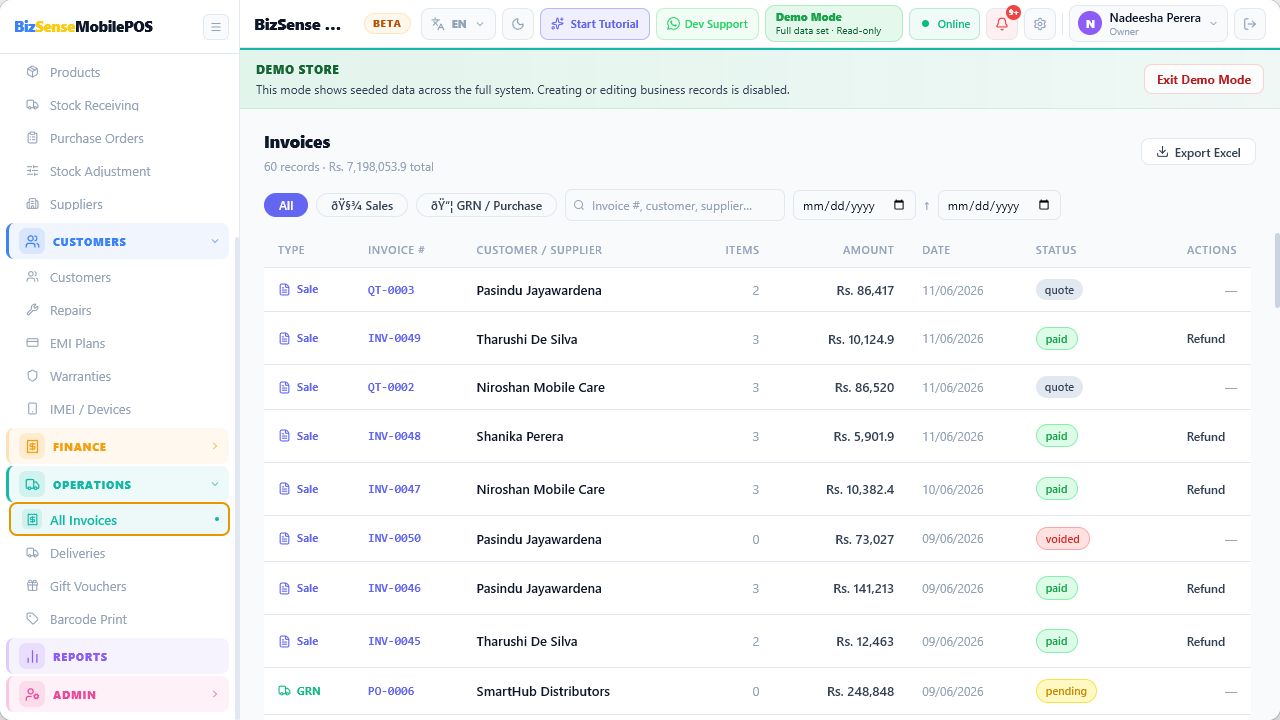1280x720 pixels.
Task: Open the REPORTS section
Action: [x=118, y=656]
